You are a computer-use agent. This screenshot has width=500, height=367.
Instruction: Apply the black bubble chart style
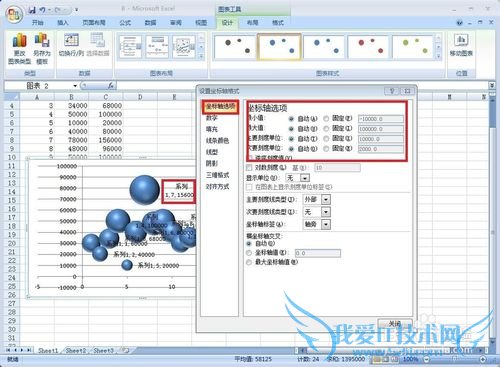click(x=235, y=47)
